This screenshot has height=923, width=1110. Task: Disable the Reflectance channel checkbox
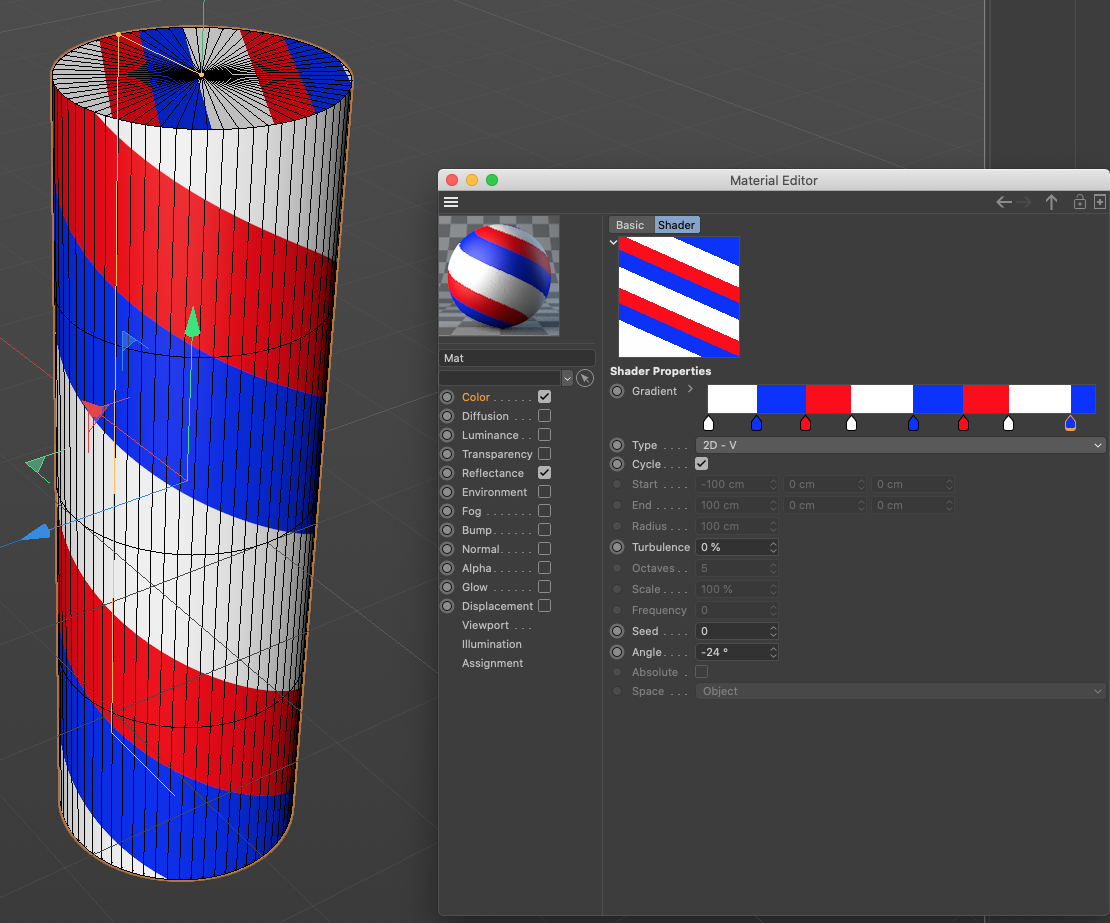[x=544, y=473]
